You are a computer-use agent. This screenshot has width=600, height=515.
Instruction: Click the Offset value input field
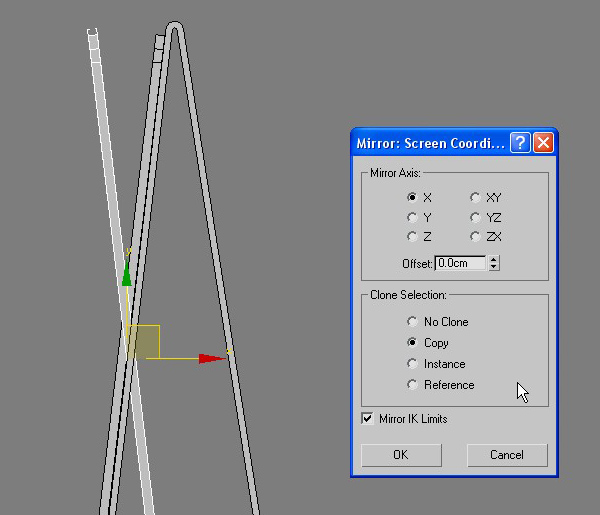[460, 263]
